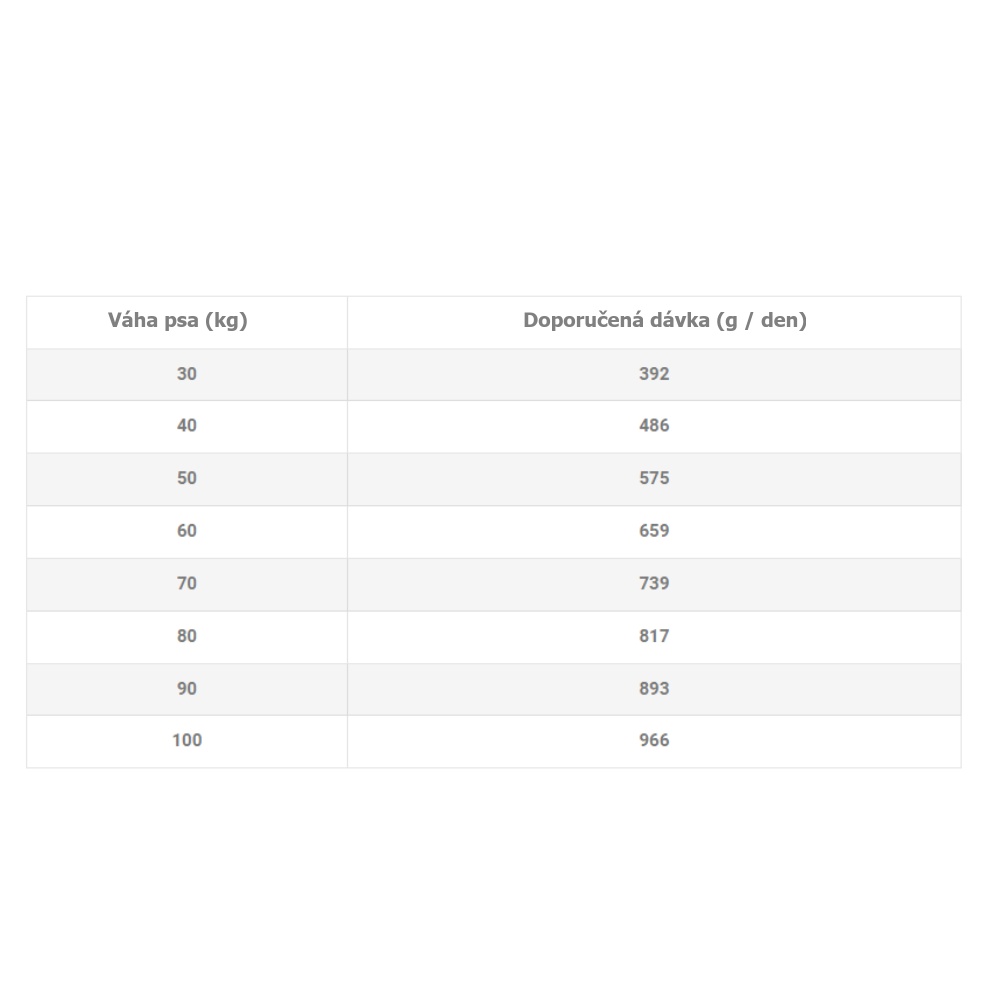Image resolution: width=1000 pixels, height=1000 pixels.
Task: Select the 90 kg weight cell
Action: [x=187, y=688]
